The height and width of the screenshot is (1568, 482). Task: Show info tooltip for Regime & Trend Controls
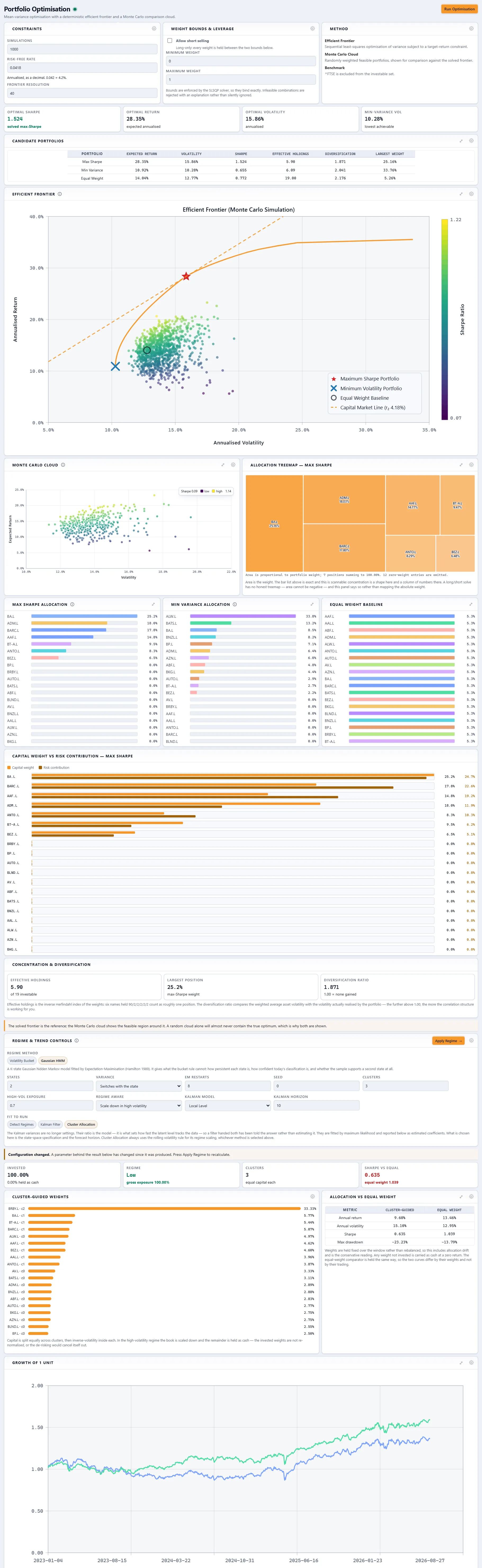76,1040
